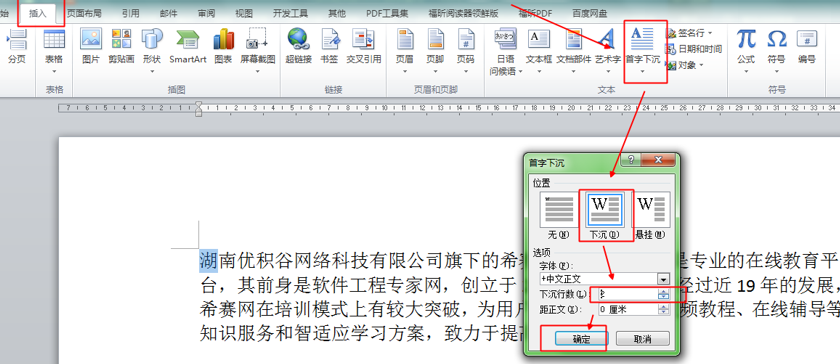Open the page number (页码) menu
840x364 pixels.
click(466, 50)
